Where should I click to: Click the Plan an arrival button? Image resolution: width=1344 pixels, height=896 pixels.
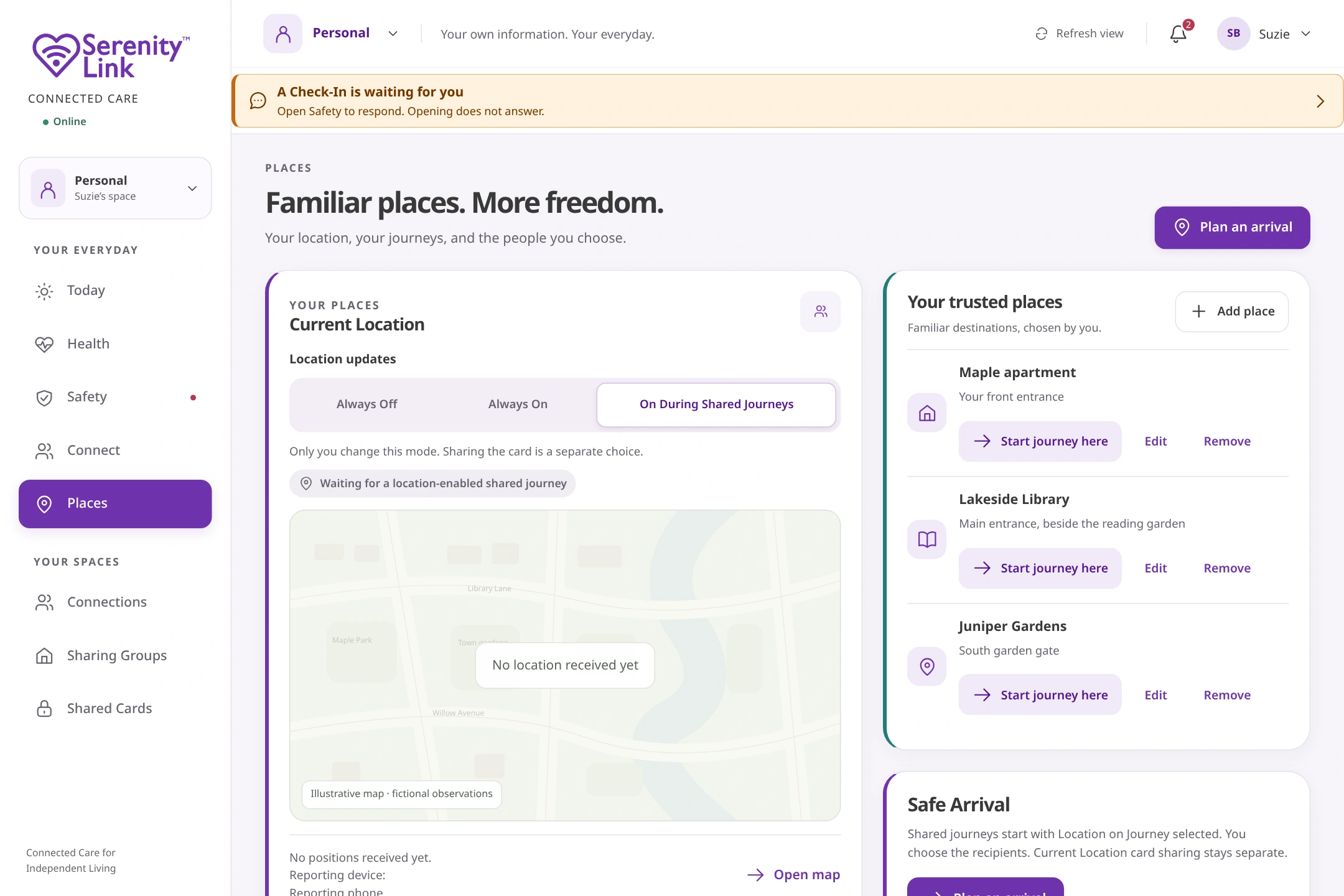1232,227
